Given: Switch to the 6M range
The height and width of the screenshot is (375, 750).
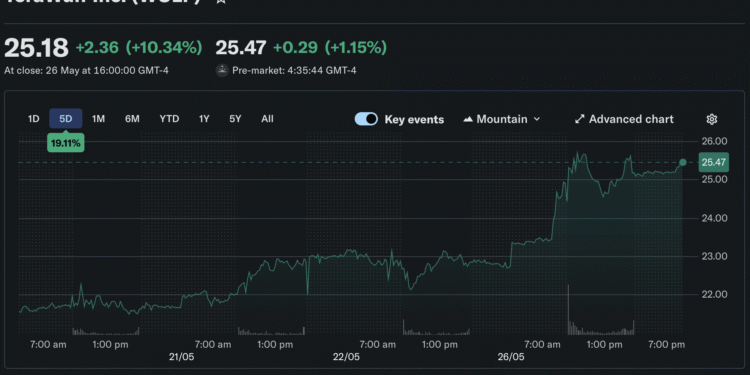Looking at the screenshot, I should point(132,119).
